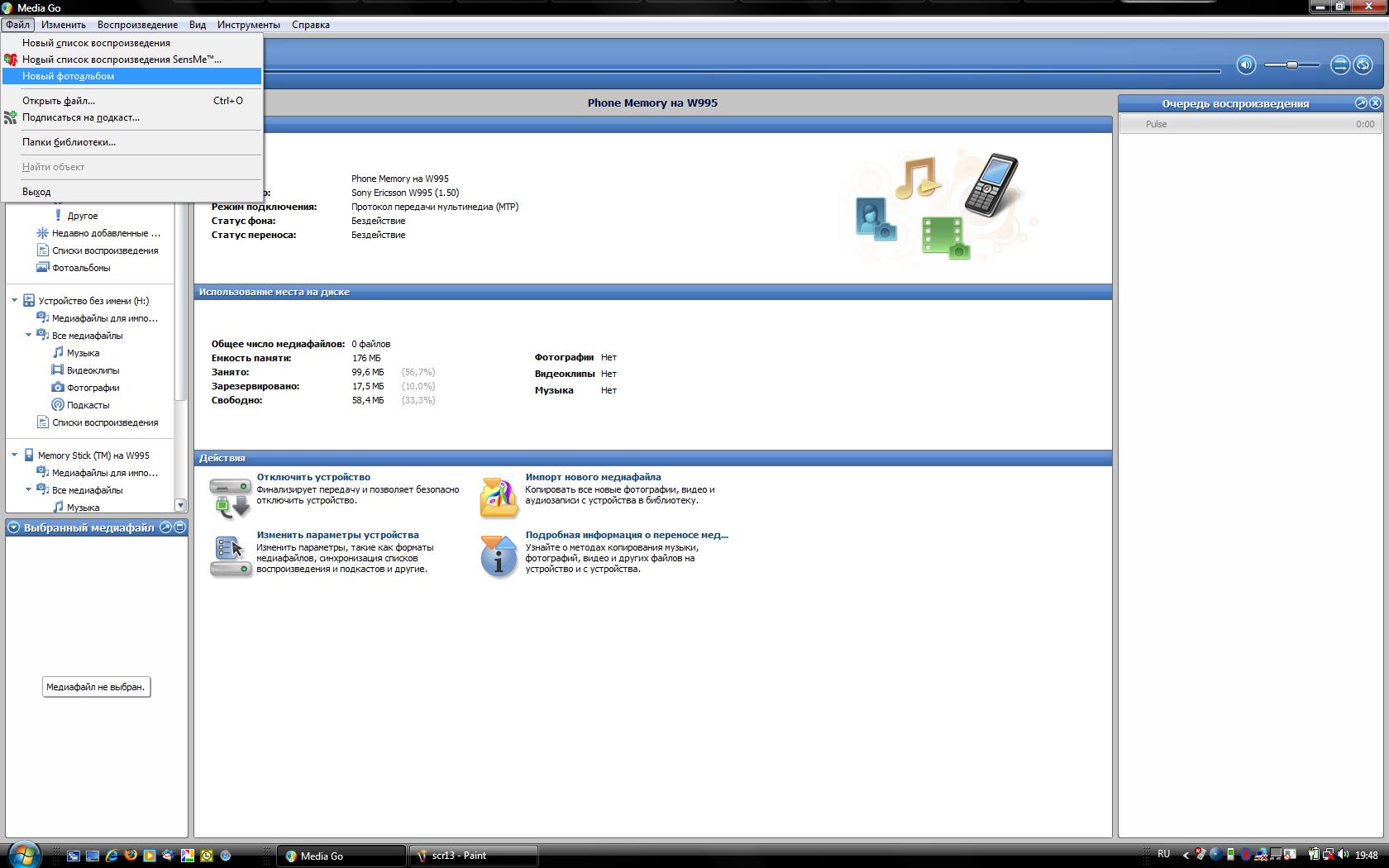Screen dimensions: 1389x868
Task: Click the sidebar scroll down arrow
Action: tap(180, 505)
